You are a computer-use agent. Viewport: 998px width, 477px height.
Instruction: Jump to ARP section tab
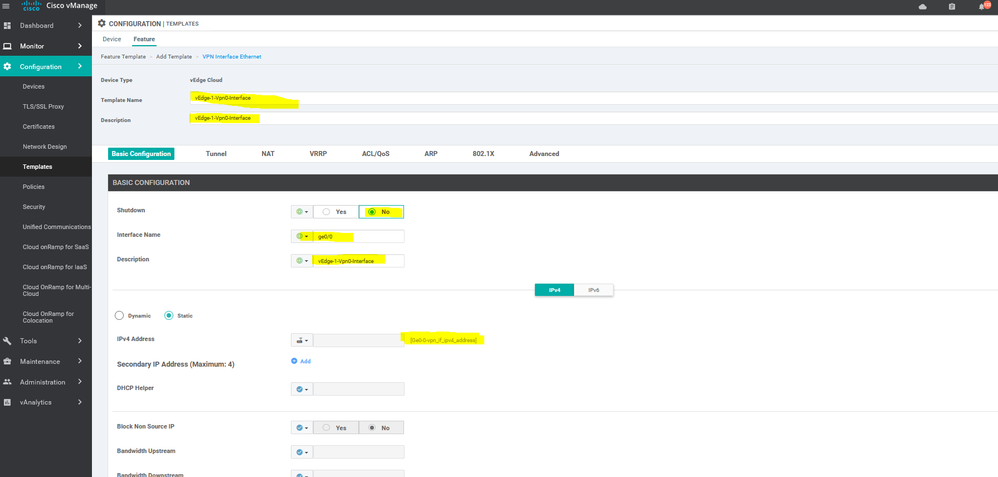tap(431, 153)
